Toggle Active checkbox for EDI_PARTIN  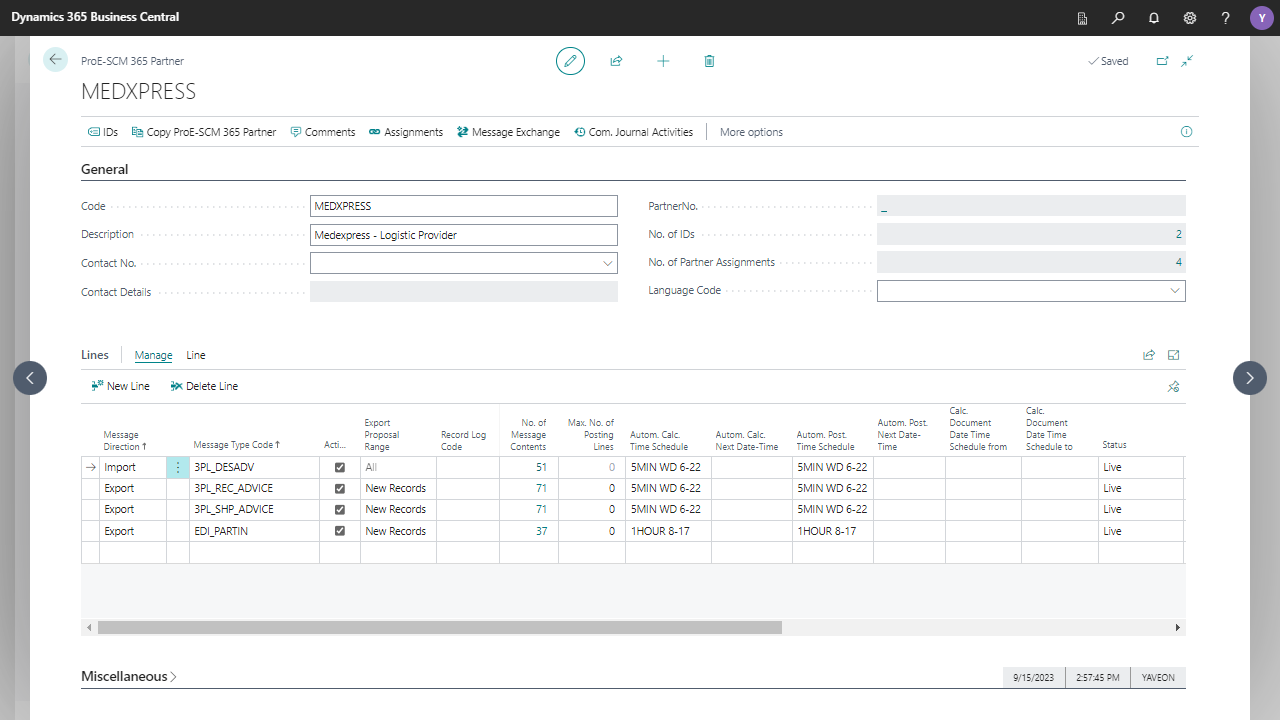coord(340,531)
